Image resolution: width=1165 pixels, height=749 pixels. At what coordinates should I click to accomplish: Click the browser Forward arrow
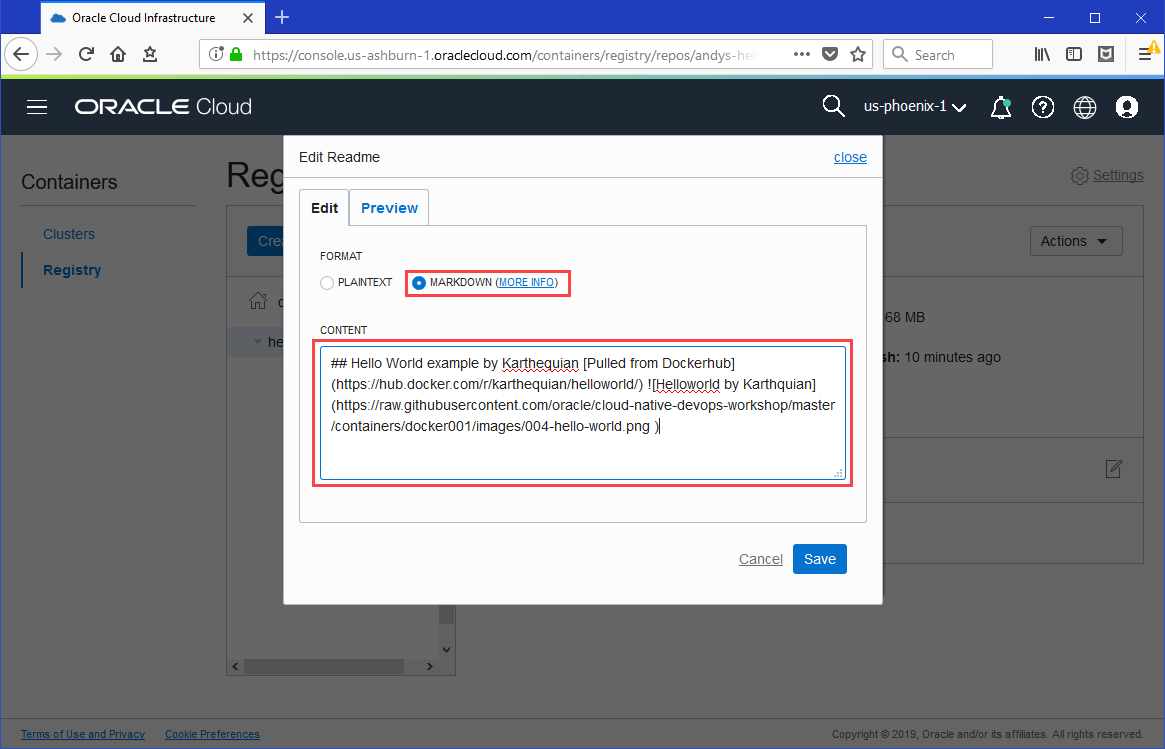[53, 54]
